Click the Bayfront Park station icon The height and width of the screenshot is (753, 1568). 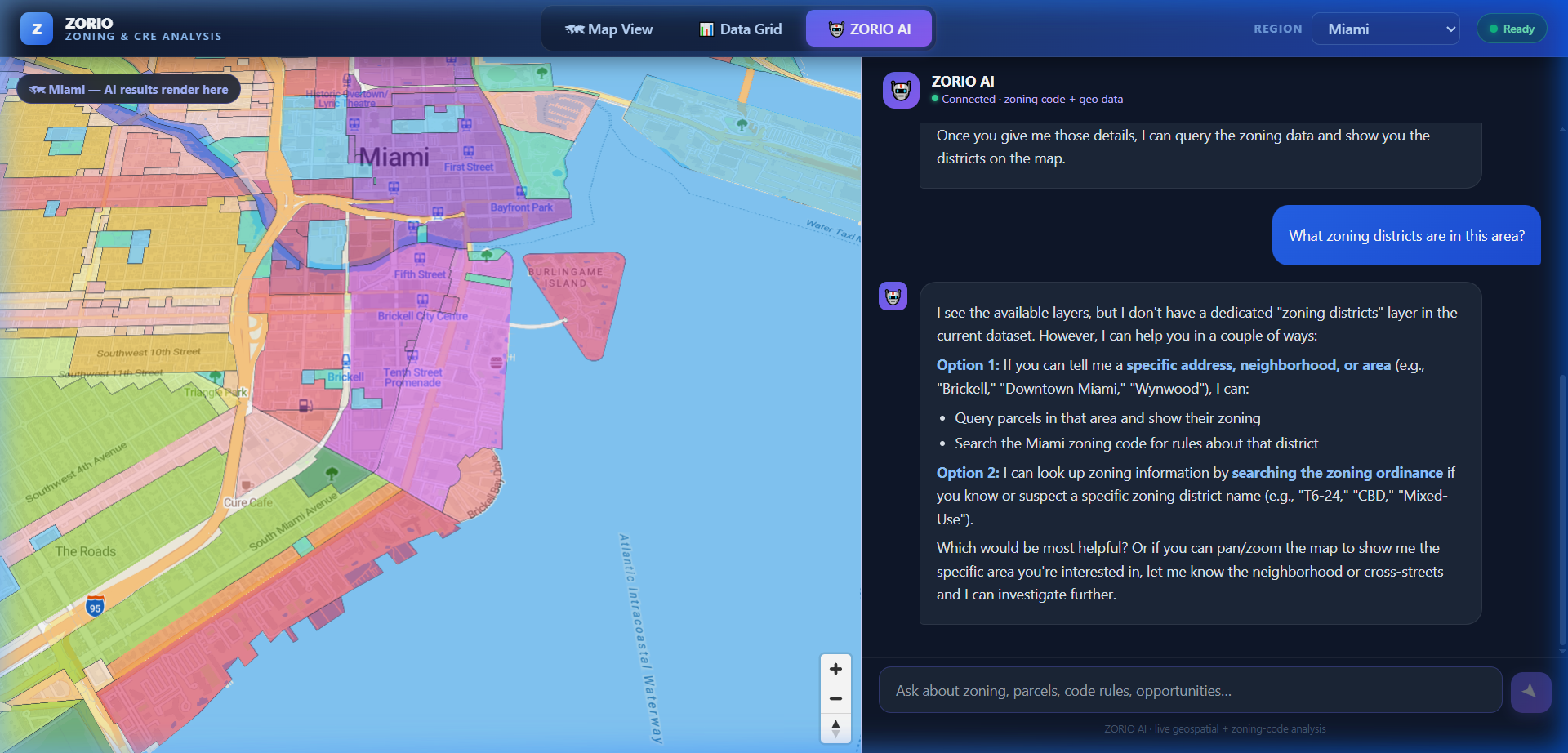tap(521, 192)
